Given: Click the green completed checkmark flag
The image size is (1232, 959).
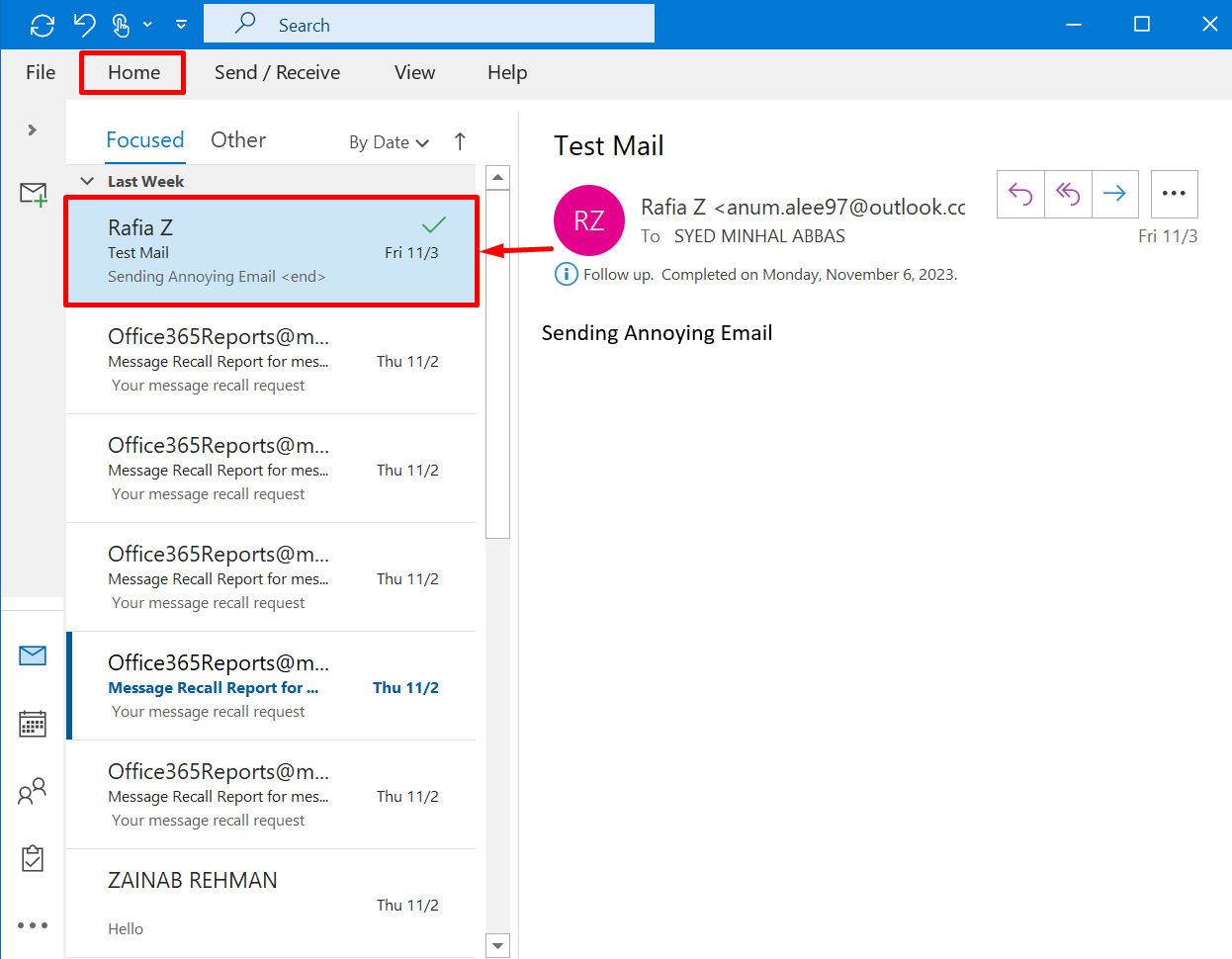Looking at the screenshot, I should [x=434, y=224].
